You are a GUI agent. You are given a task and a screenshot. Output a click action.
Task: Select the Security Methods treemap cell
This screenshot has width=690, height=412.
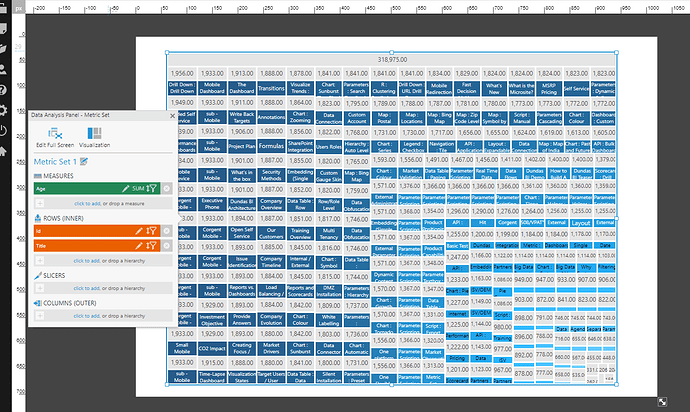click(271, 175)
